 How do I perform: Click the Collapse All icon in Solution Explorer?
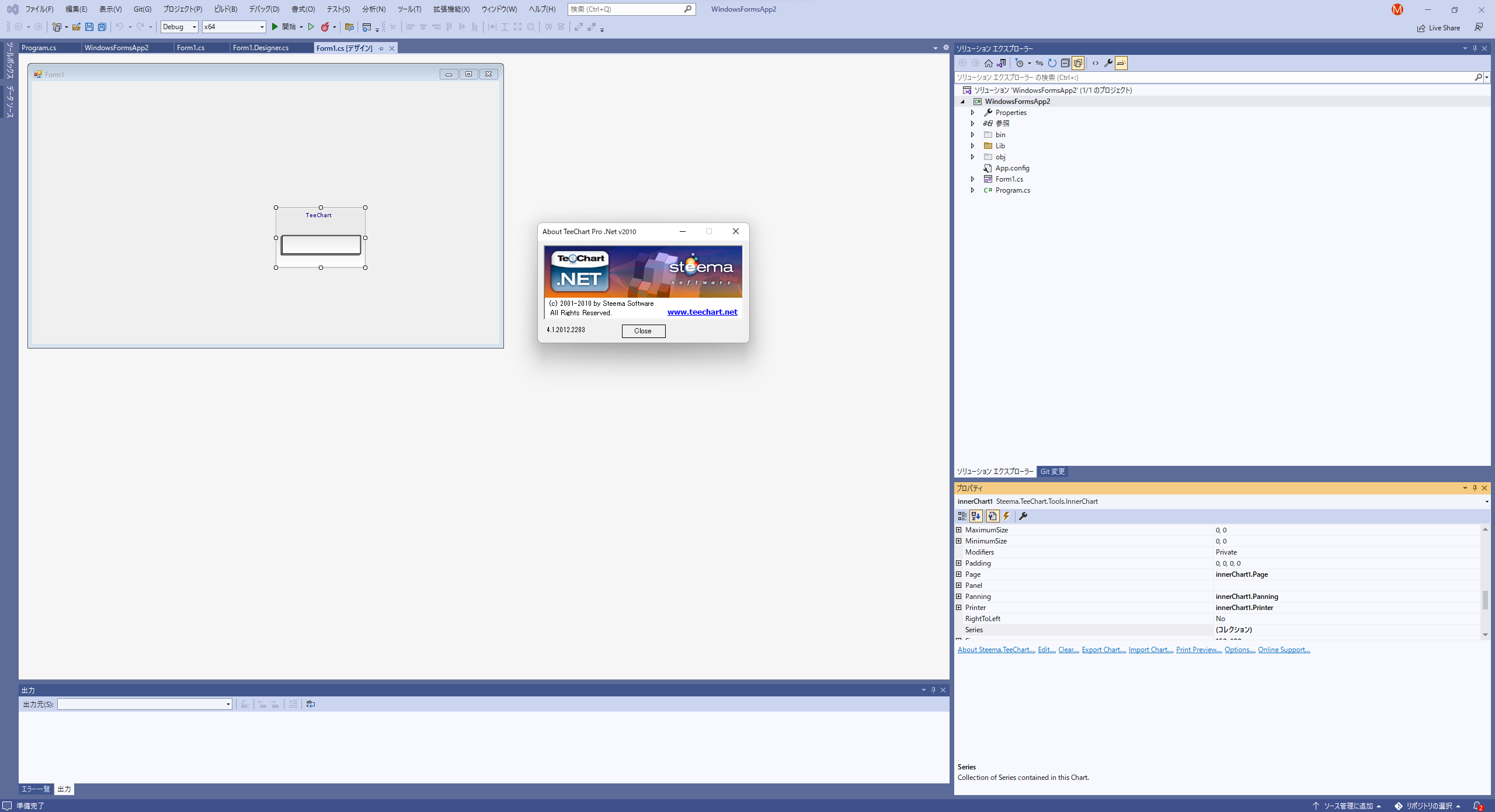(1065, 63)
